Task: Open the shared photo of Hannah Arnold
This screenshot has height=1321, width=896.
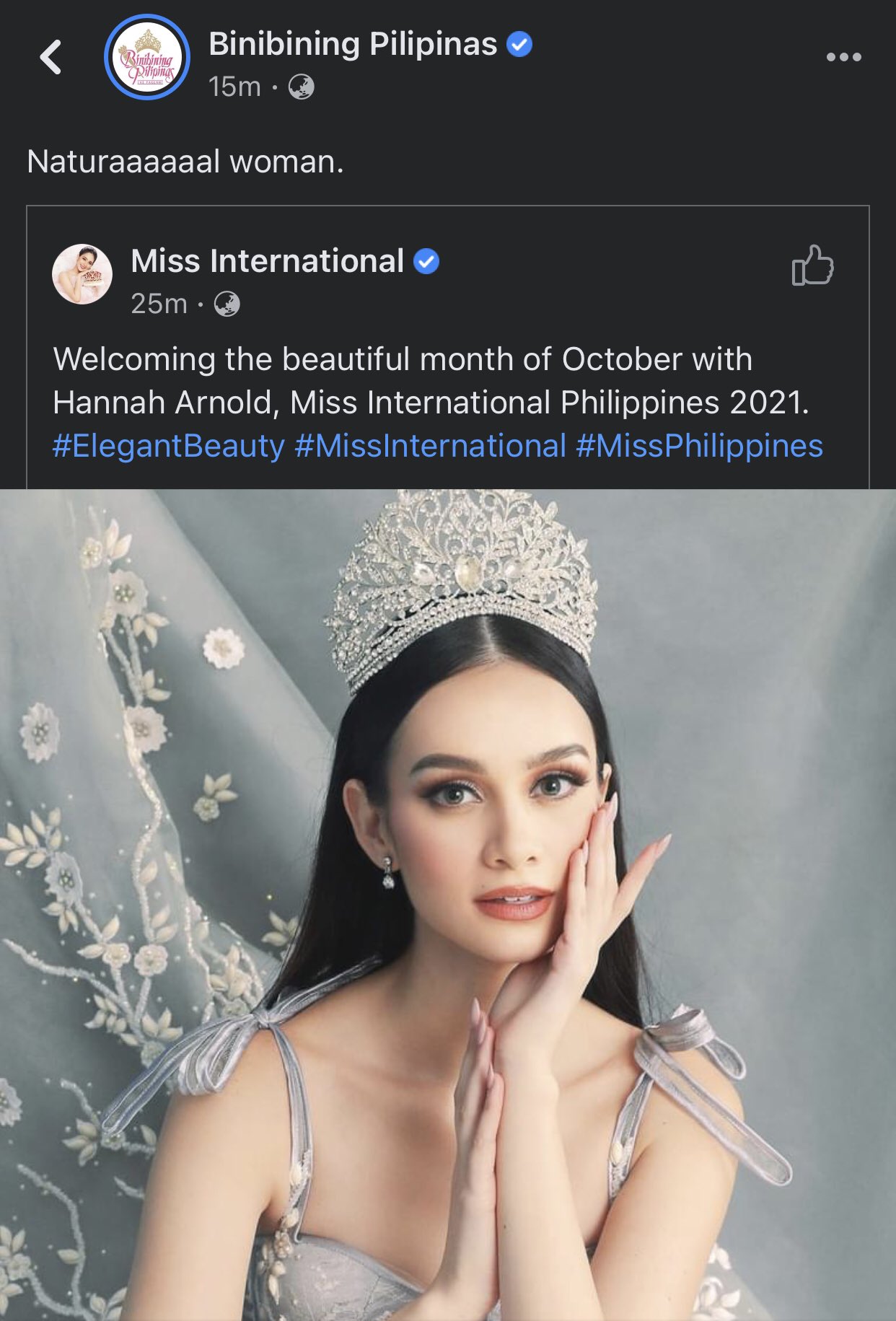Action: [448, 905]
